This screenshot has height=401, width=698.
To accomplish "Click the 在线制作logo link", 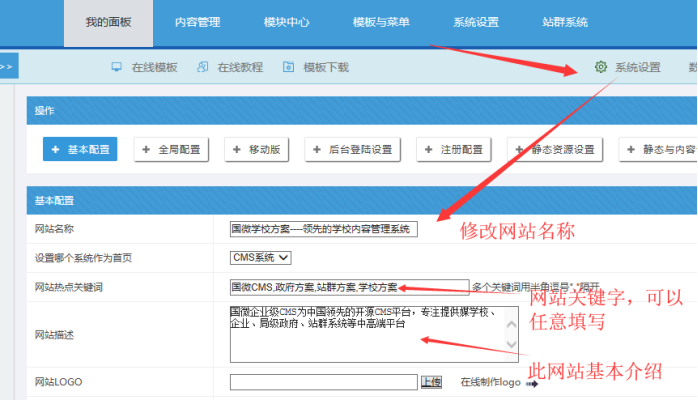I will pos(490,382).
